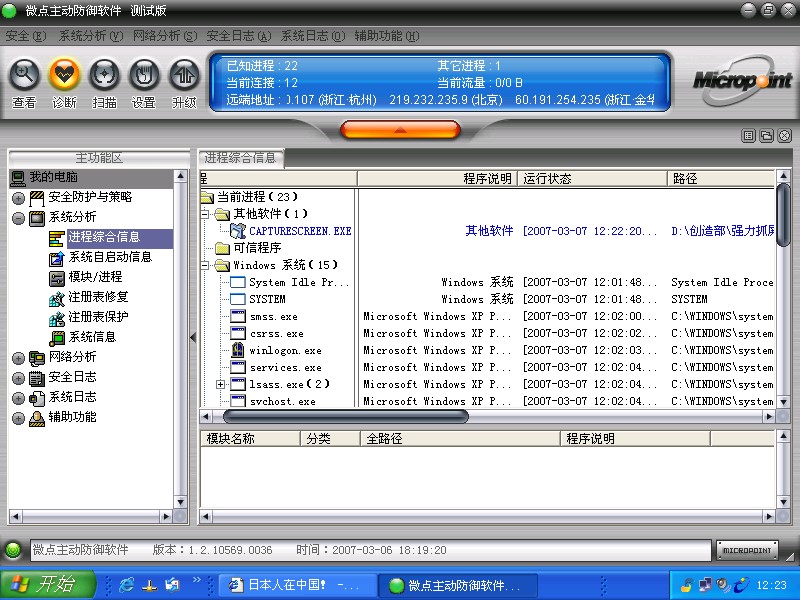Open 进程综合信息 in sidebar
The height and width of the screenshot is (600, 800).
[x=104, y=237]
